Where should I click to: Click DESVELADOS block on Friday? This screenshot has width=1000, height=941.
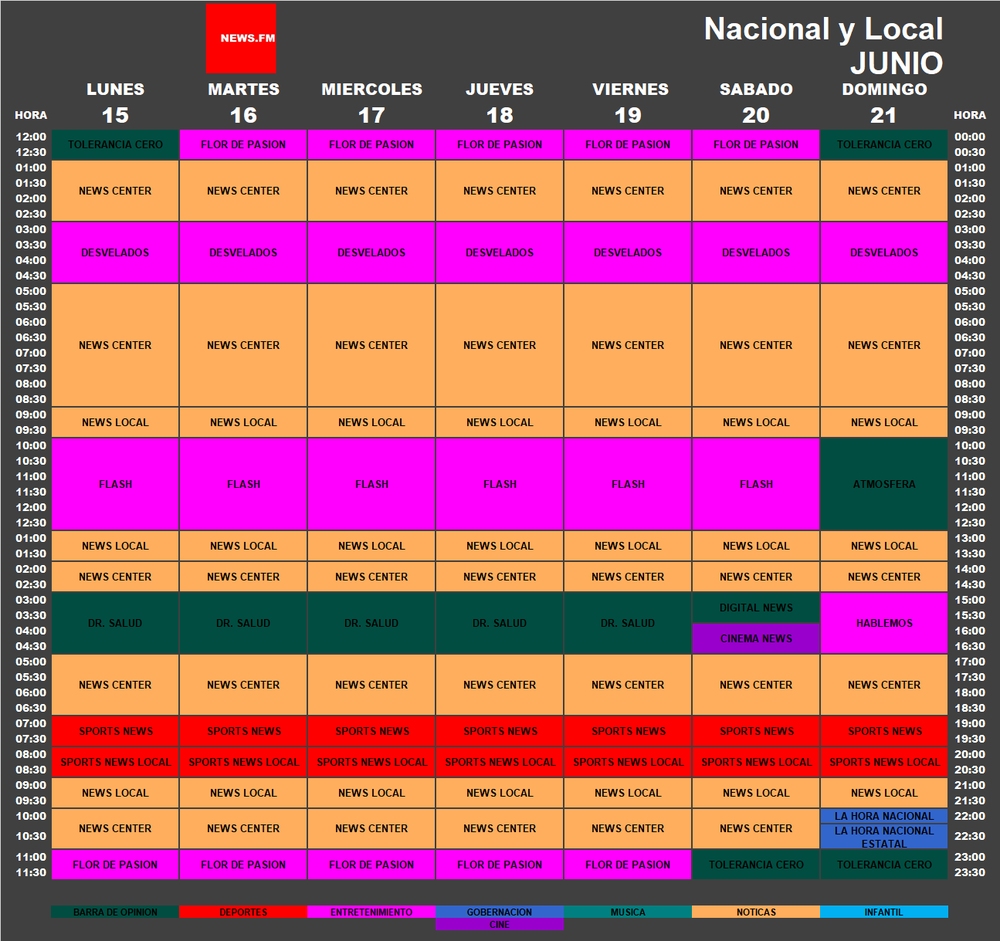tap(628, 252)
